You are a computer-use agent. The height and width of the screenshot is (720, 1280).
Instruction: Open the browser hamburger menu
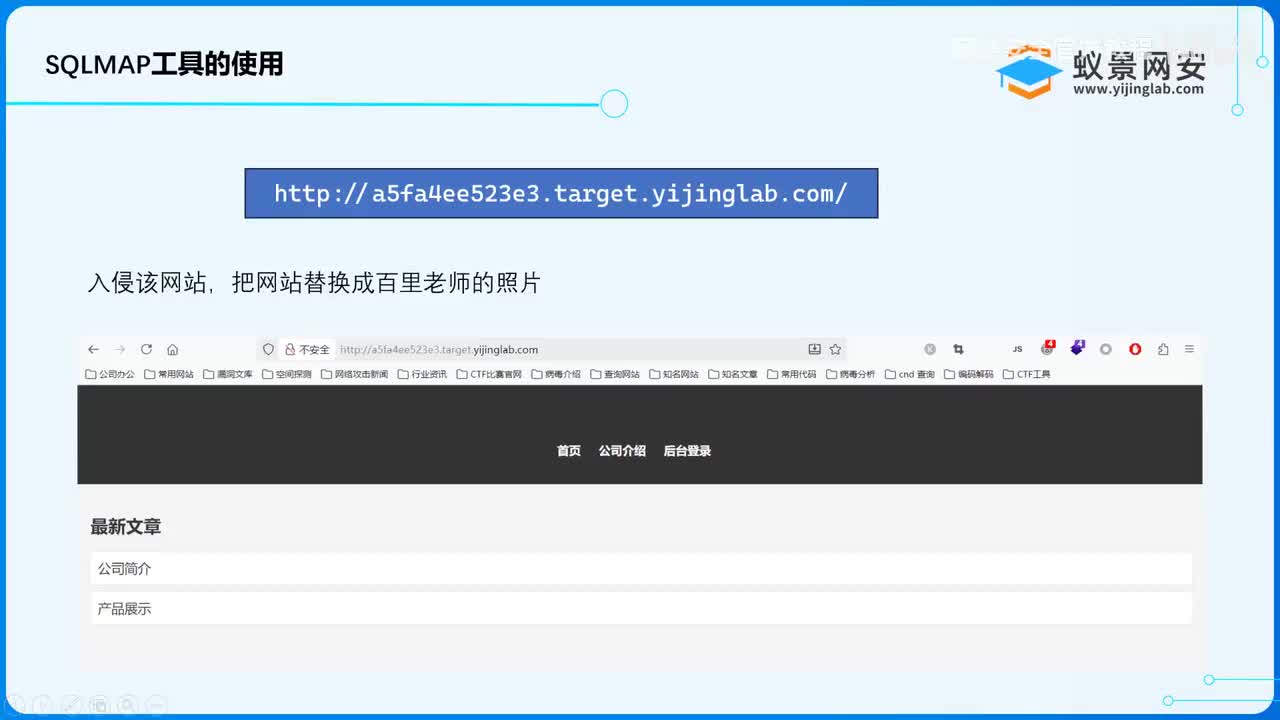(1189, 349)
